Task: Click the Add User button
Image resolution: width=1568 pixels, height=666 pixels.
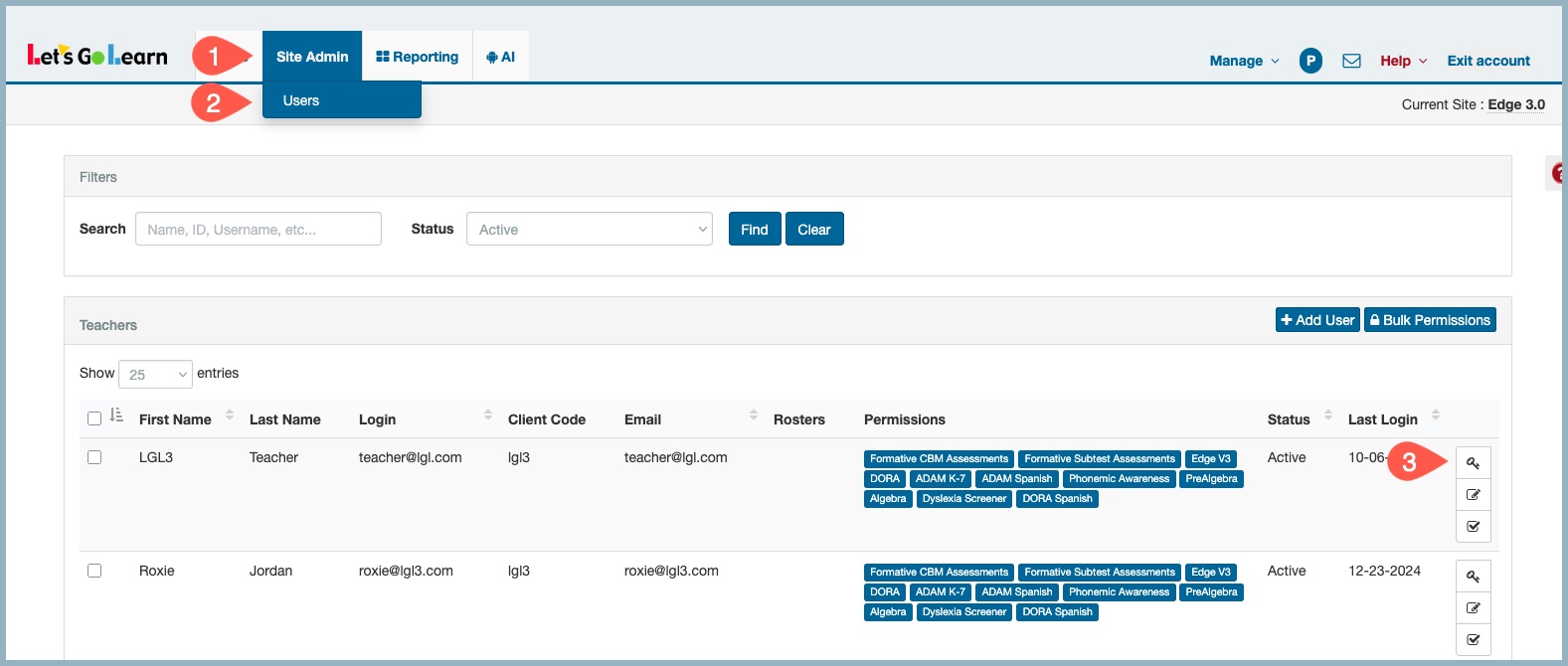Action: click(1317, 320)
